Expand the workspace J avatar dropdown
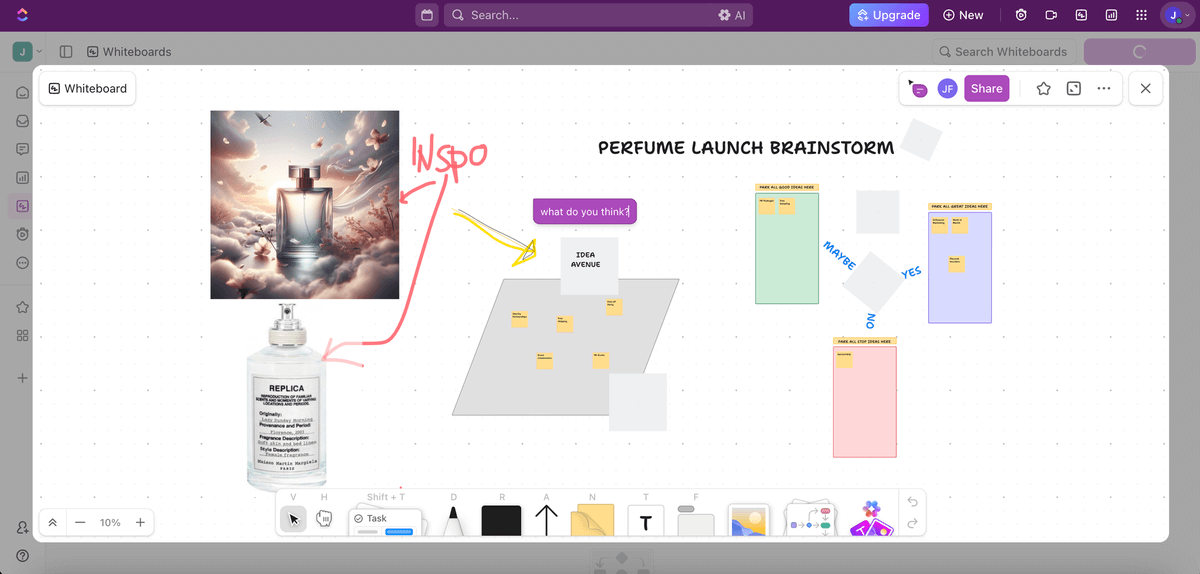 point(27,52)
